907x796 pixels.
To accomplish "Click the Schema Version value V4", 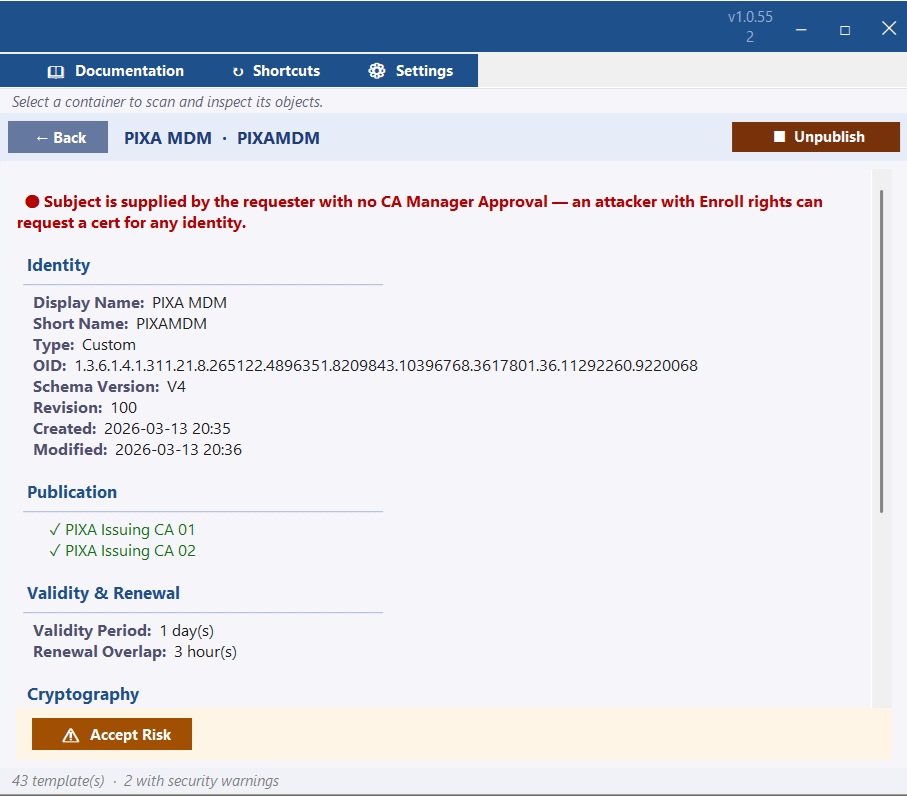I will click(x=176, y=386).
